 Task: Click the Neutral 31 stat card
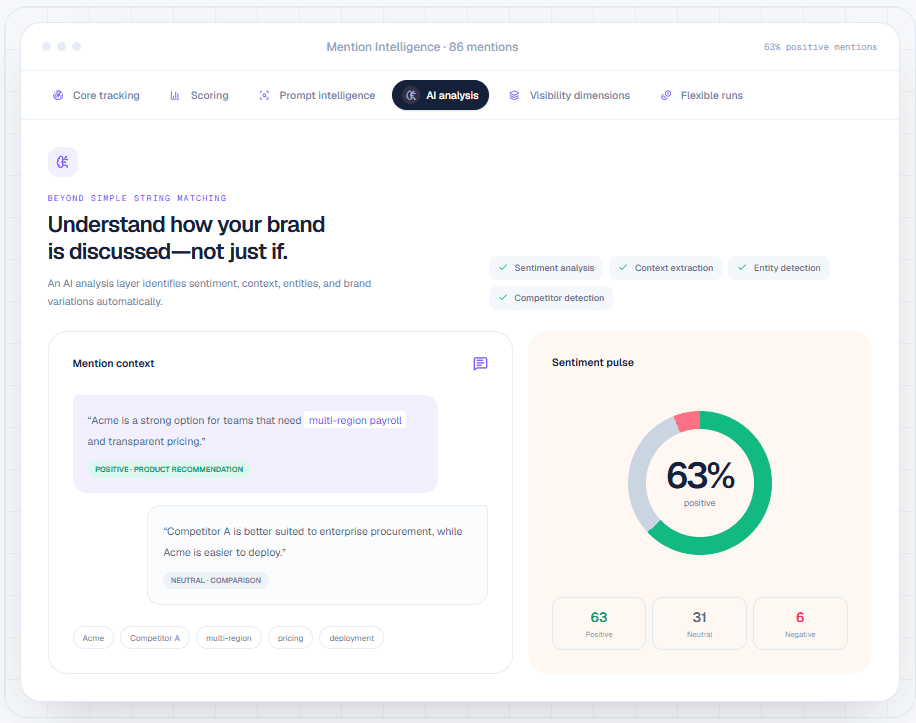(x=699, y=623)
